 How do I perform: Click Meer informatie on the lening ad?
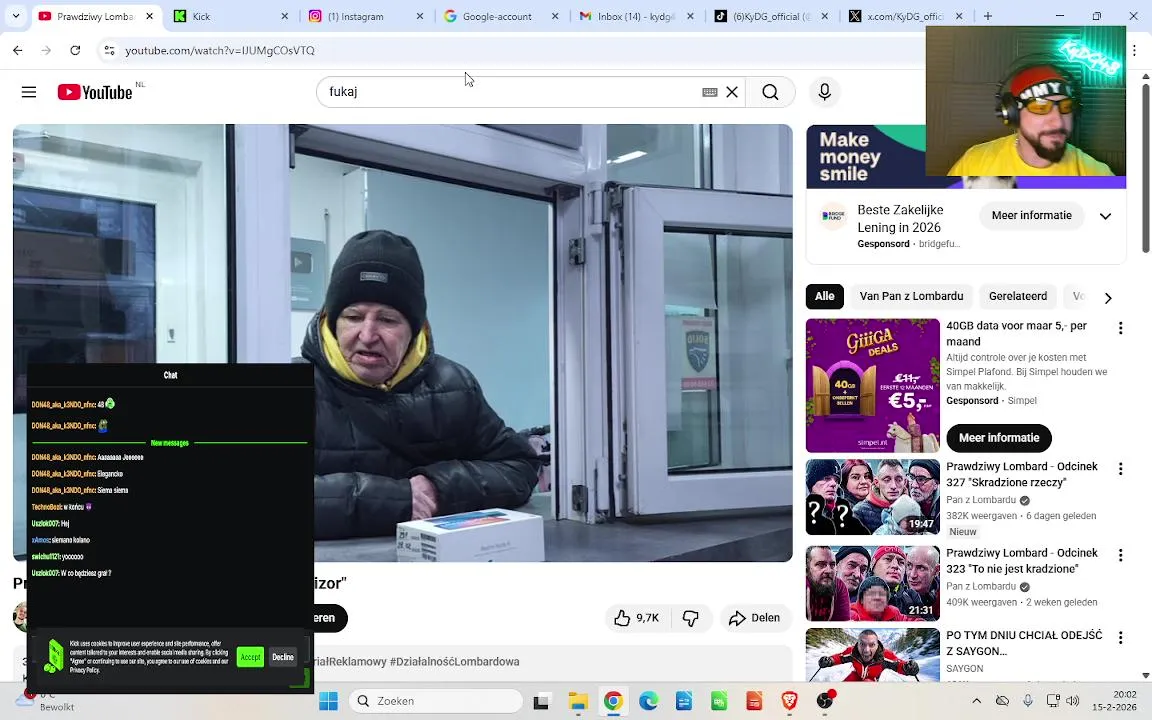tap(1032, 215)
